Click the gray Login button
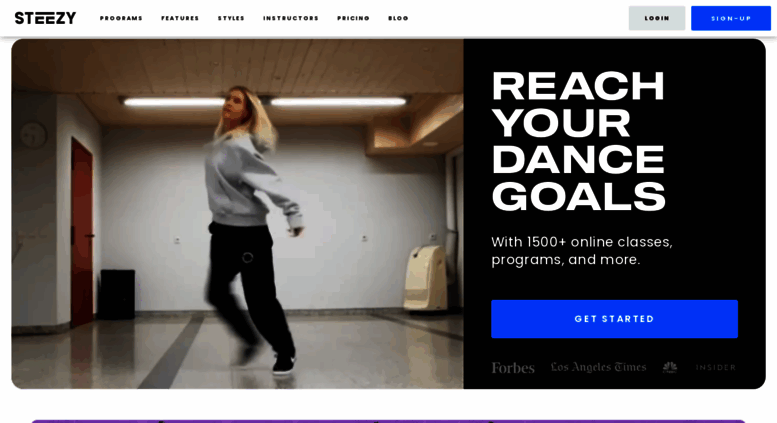The width and height of the screenshot is (777, 423). pyautogui.click(x=657, y=18)
